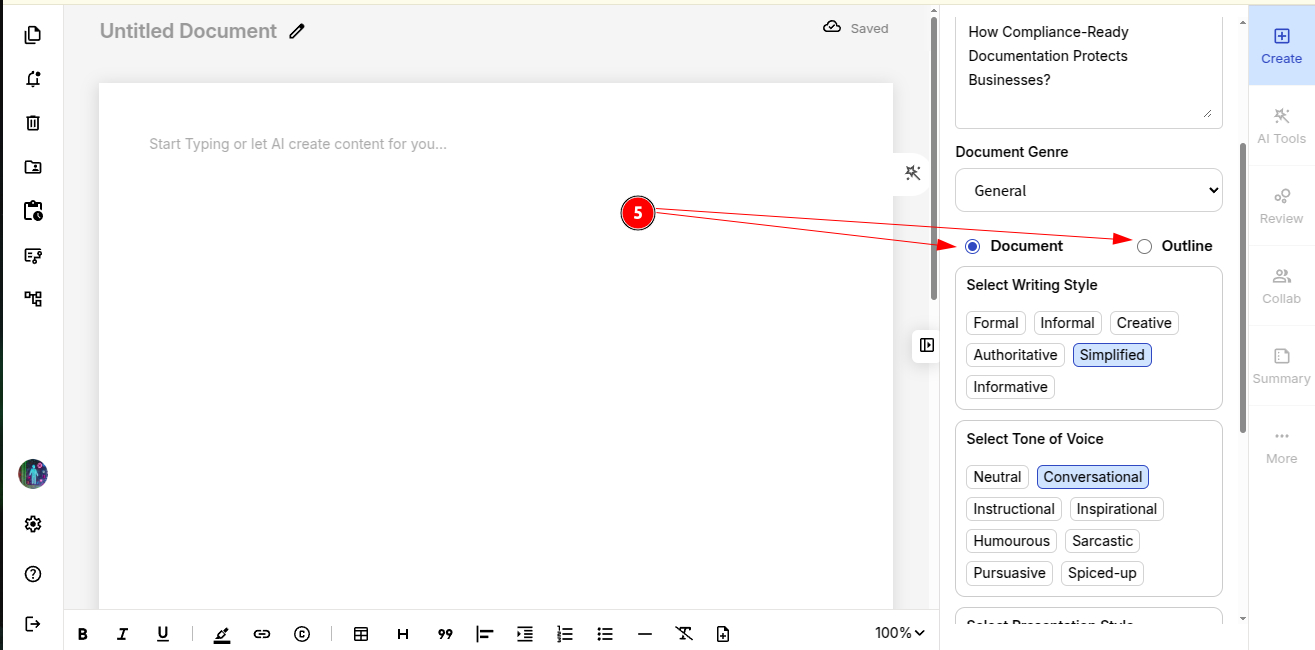Open the Document Genre dropdown
1315x650 pixels.
1088,190
